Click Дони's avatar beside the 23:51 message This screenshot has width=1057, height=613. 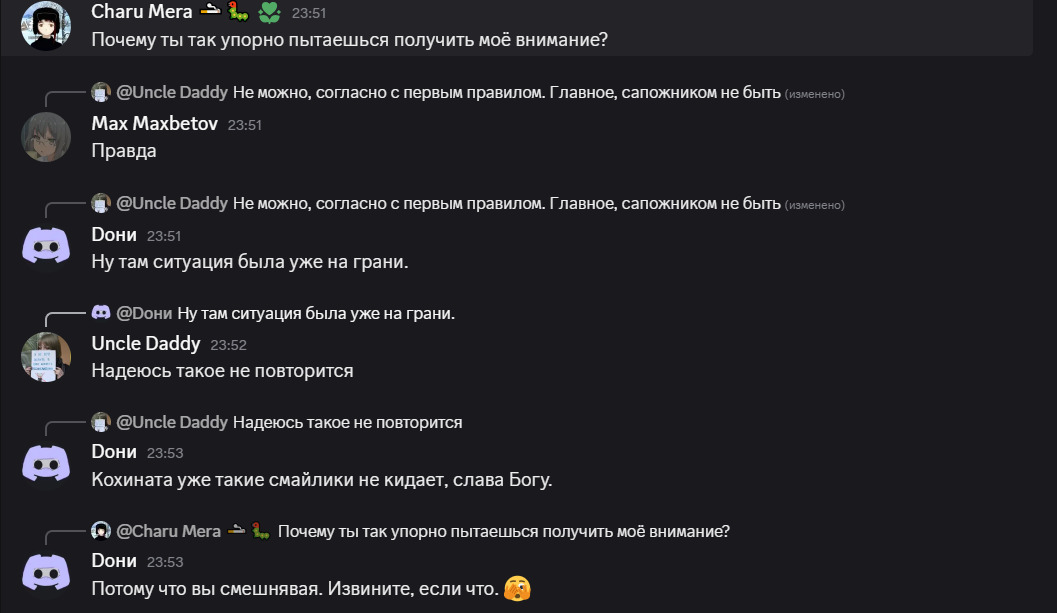coord(46,247)
